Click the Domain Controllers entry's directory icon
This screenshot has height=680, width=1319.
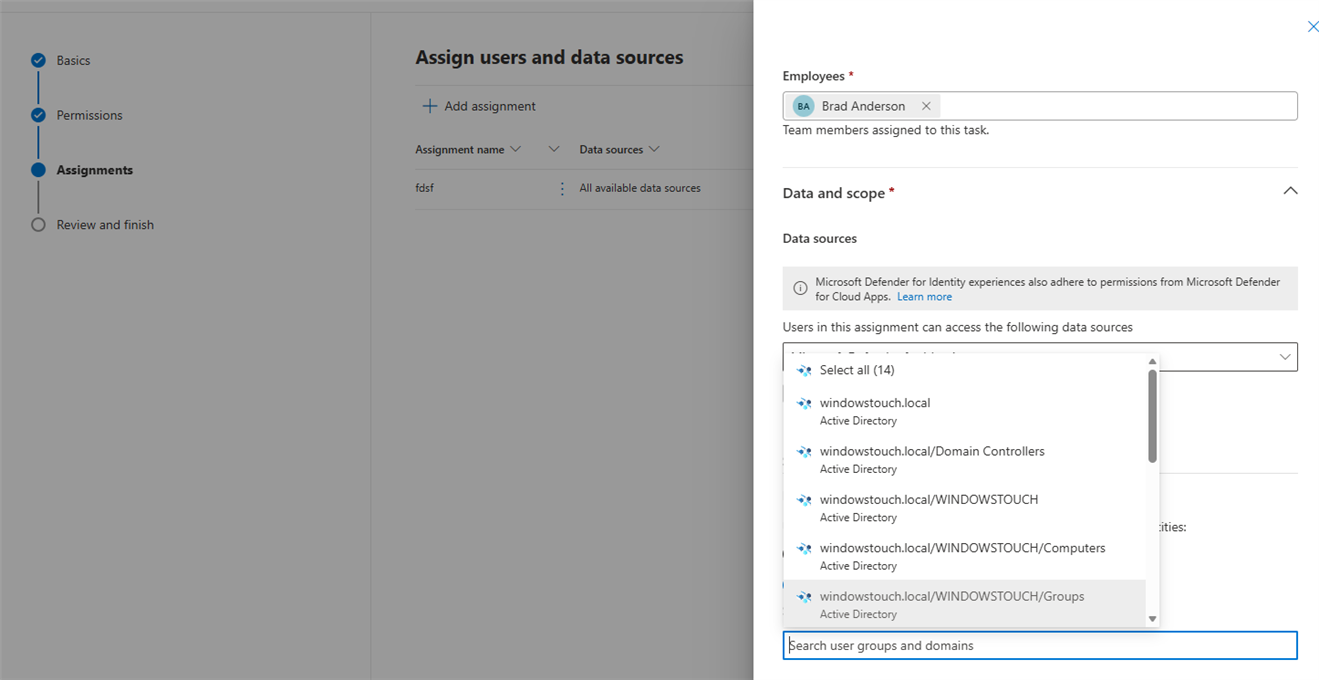(804, 452)
